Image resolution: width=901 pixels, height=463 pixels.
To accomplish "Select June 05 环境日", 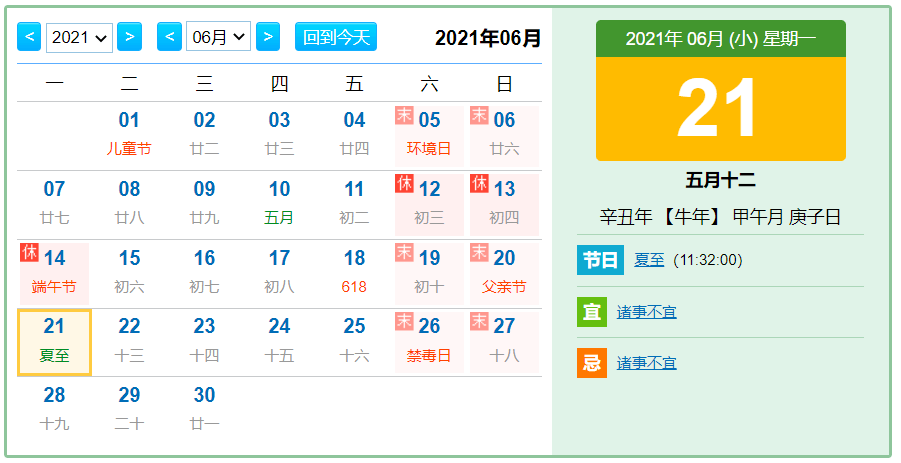I will coord(429,136).
